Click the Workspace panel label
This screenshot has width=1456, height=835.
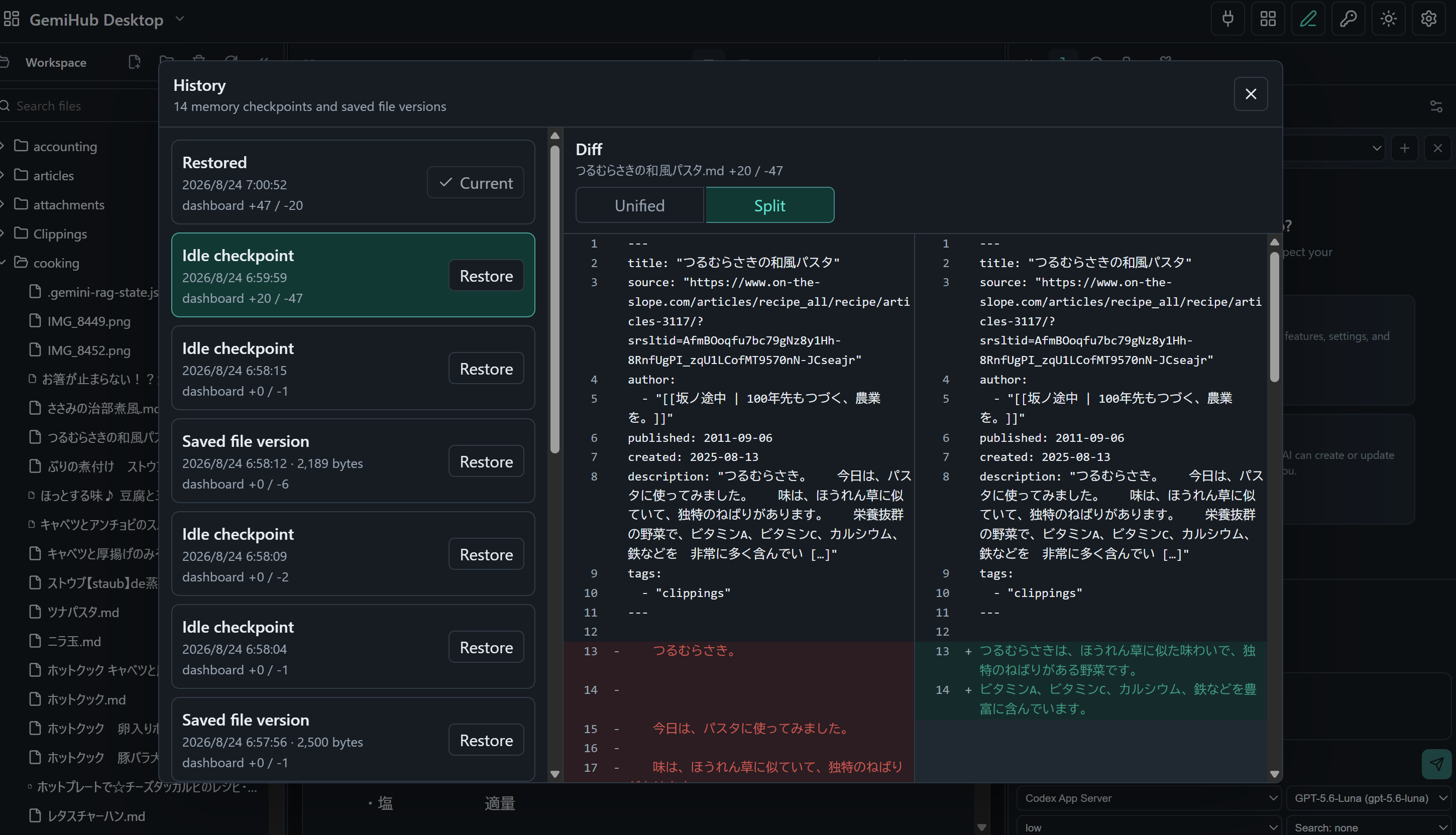[56, 62]
